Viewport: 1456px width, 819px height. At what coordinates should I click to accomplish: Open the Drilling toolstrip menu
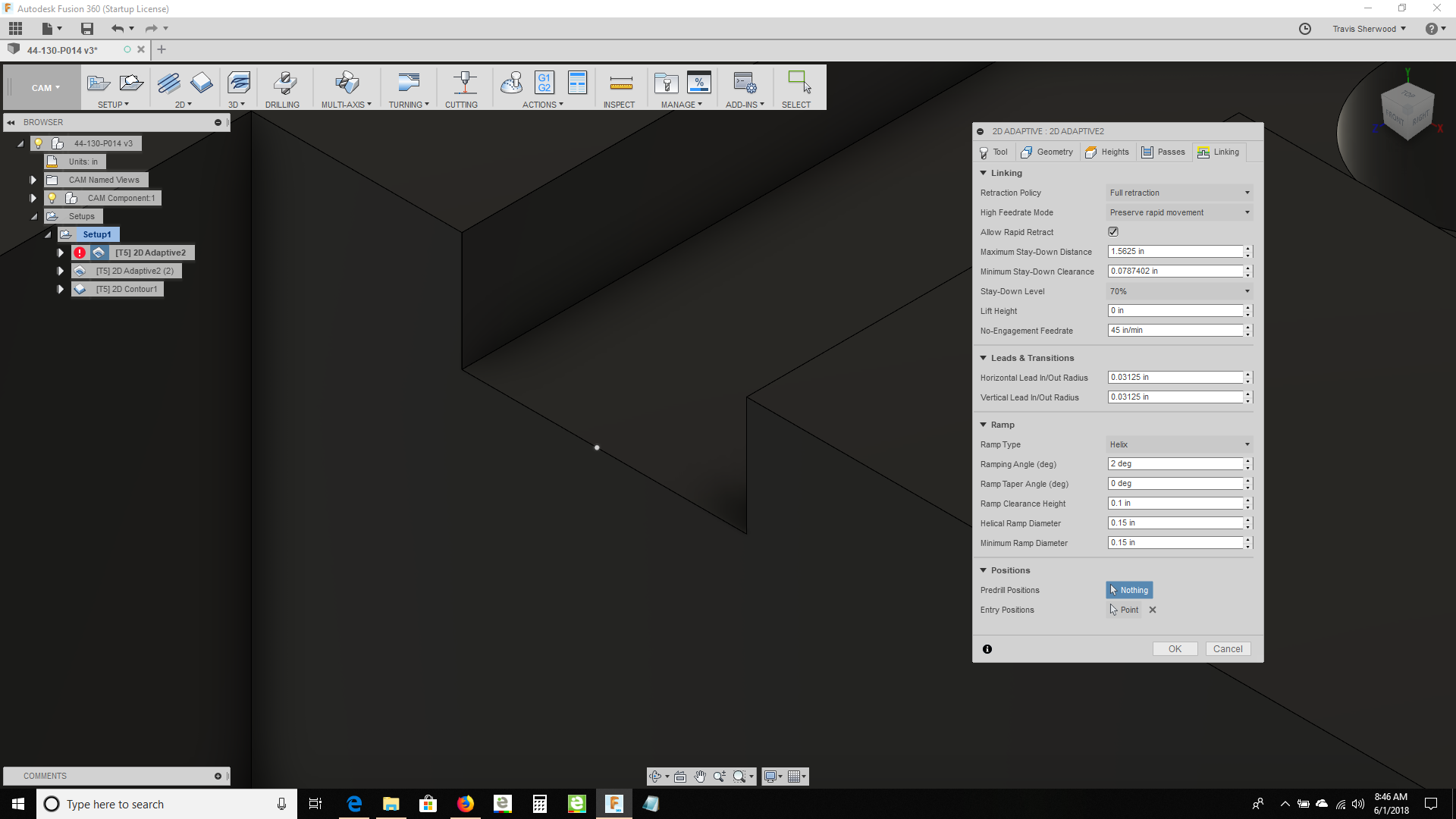[284, 87]
